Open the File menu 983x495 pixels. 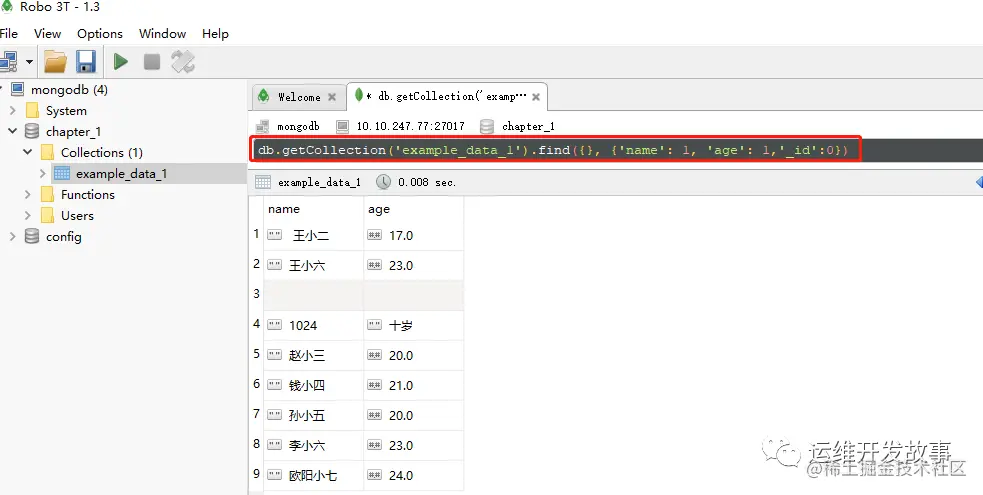click(8, 34)
